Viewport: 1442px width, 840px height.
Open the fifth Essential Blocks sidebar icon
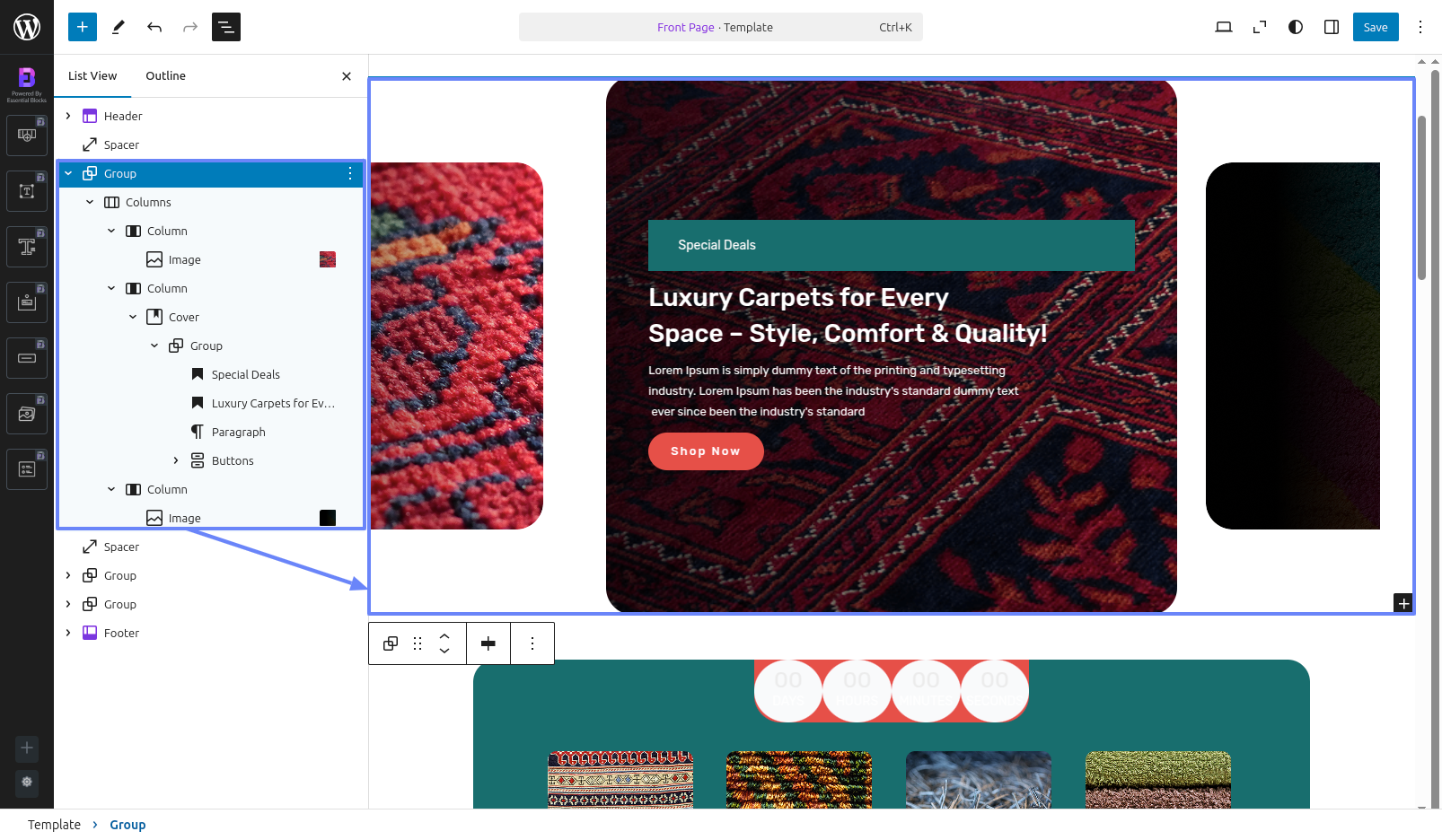(27, 358)
